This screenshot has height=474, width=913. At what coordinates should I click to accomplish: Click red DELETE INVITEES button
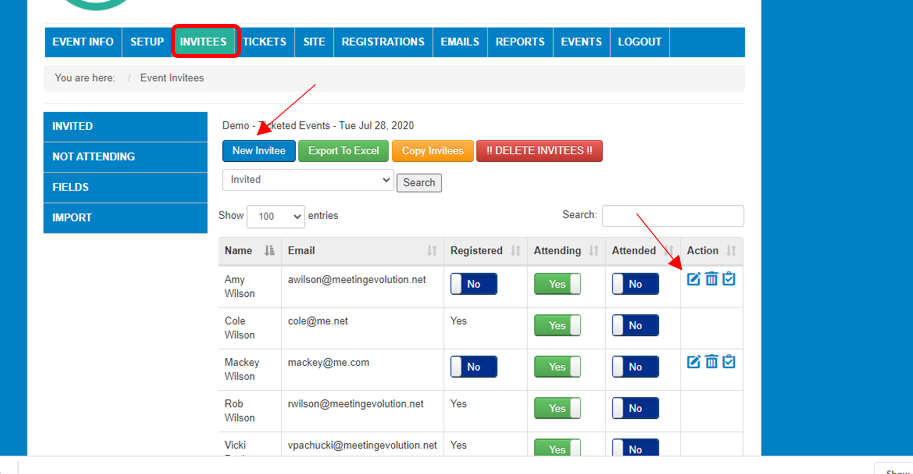click(x=539, y=151)
